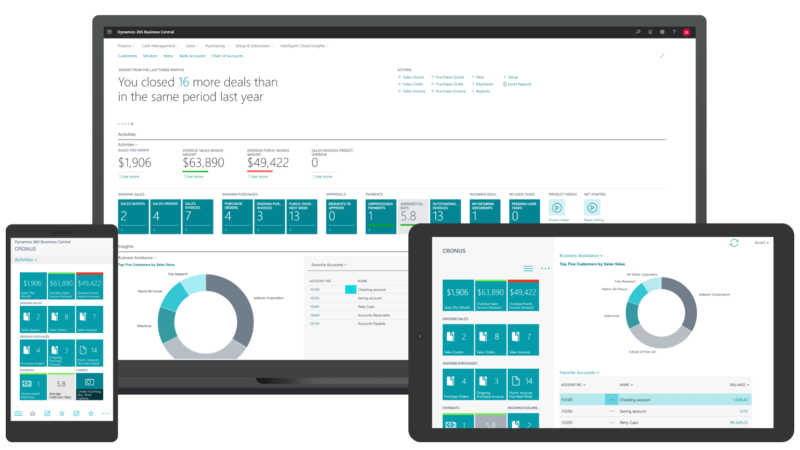Image resolution: width=800 pixels, height=450 pixels.
Task: Open the Chart of Accounts link
Action: point(227,56)
